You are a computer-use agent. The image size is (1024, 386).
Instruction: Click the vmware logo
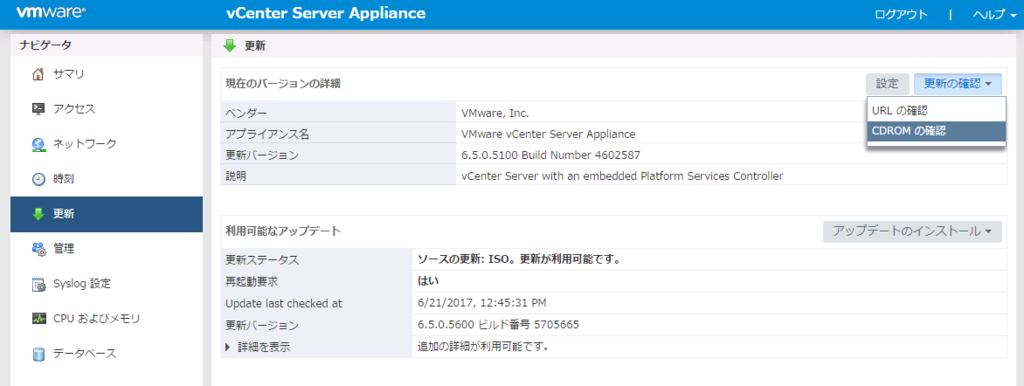(x=51, y=12)
